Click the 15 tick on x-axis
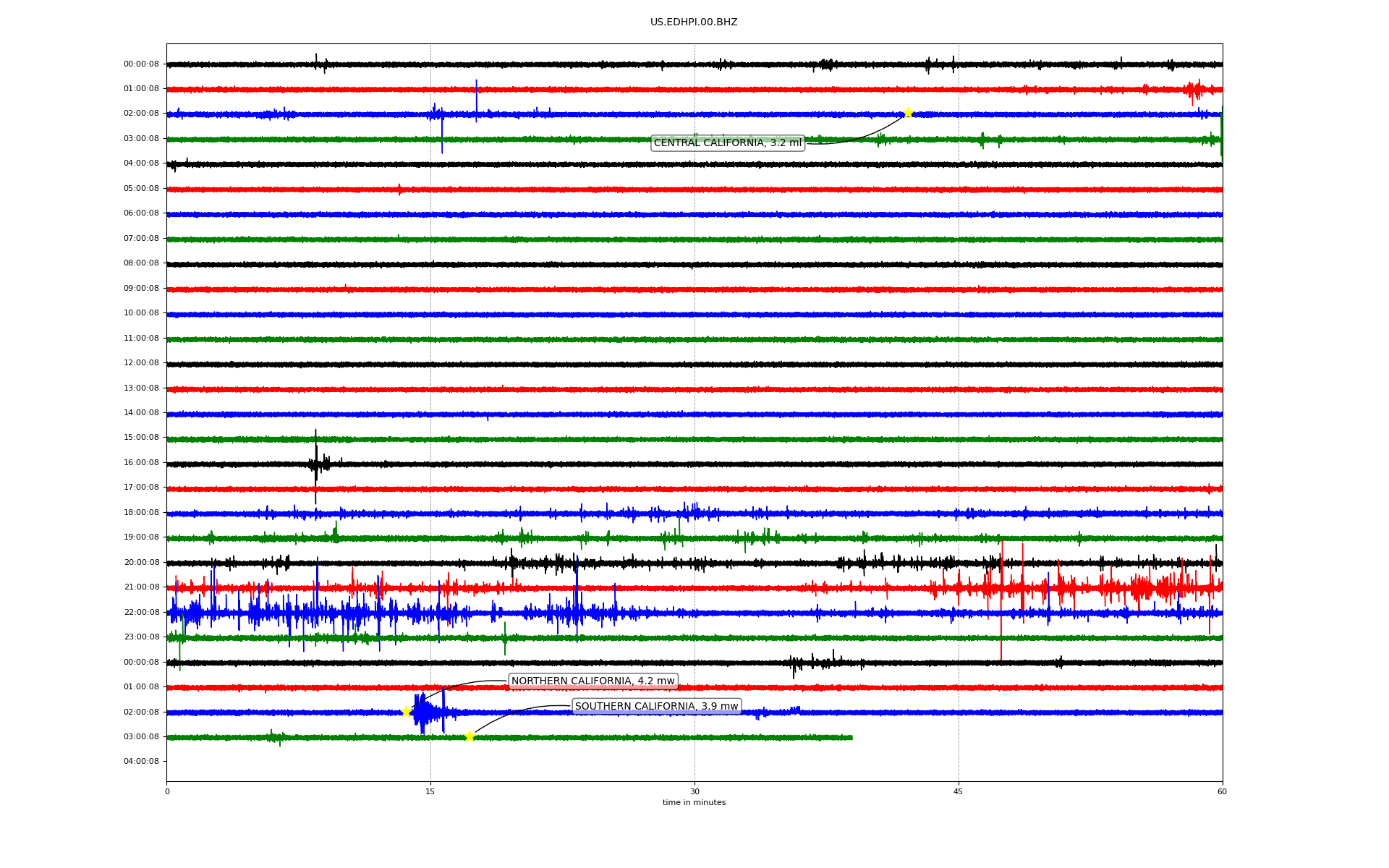1389x868 pixels. [x=430, y=791]
